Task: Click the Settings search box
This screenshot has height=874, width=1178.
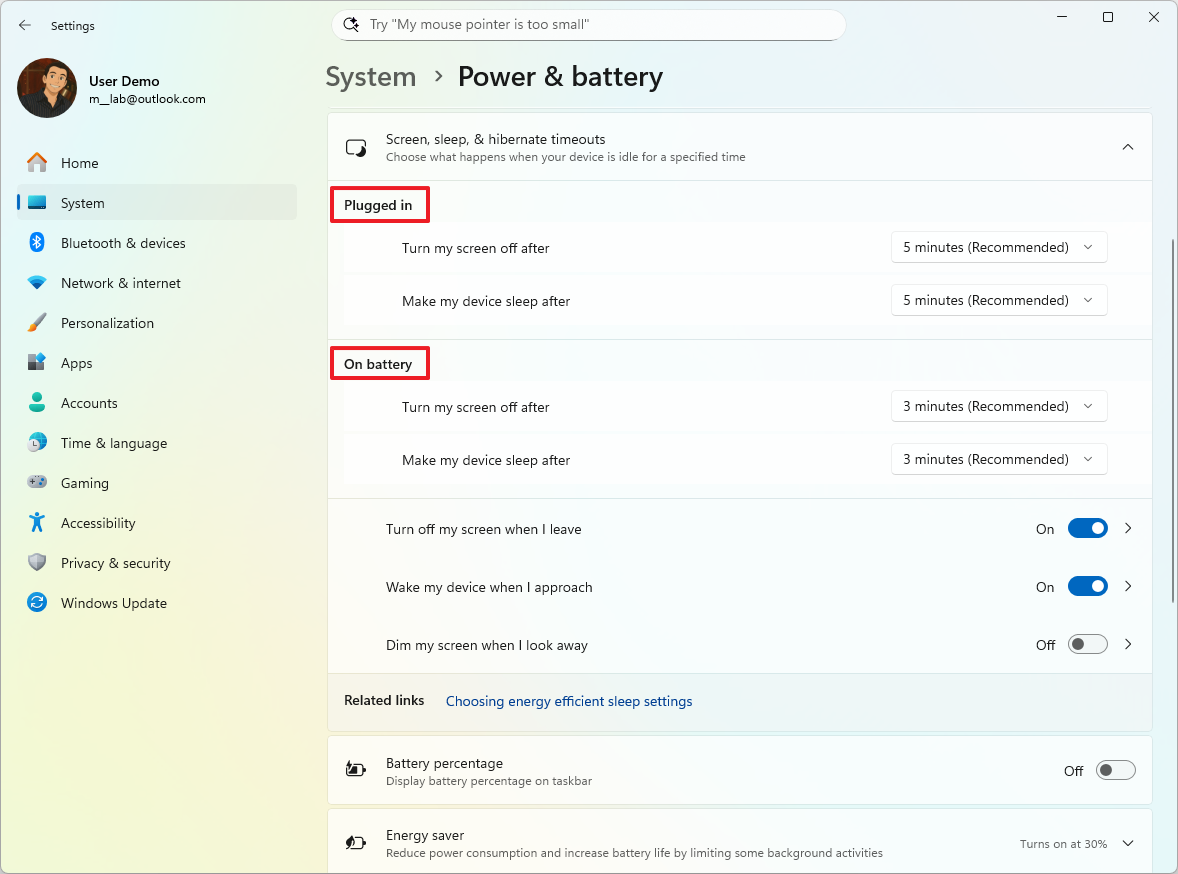Action: tap(588, 24)
